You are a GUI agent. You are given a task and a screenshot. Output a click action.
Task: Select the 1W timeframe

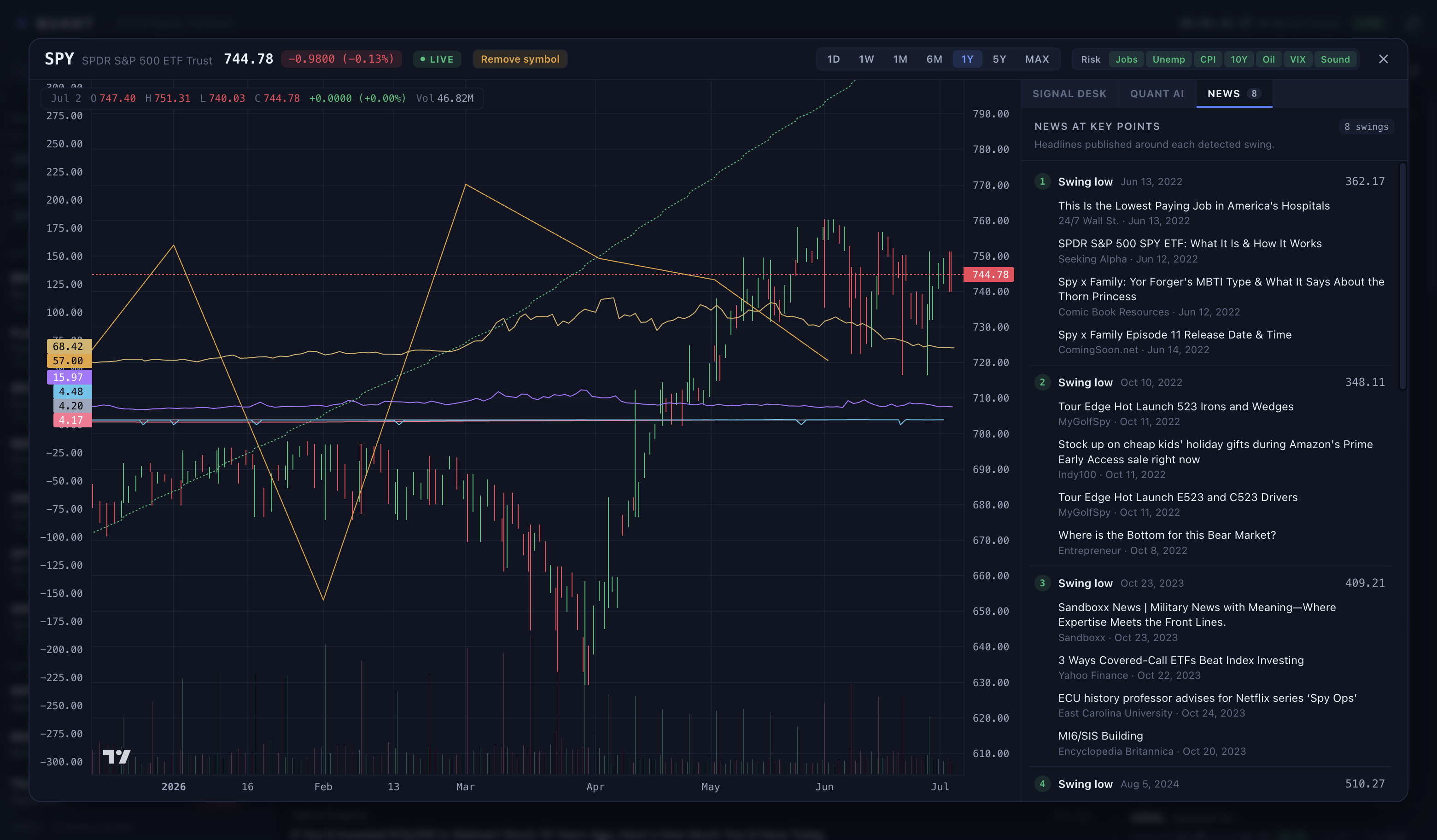coord(866,59)
